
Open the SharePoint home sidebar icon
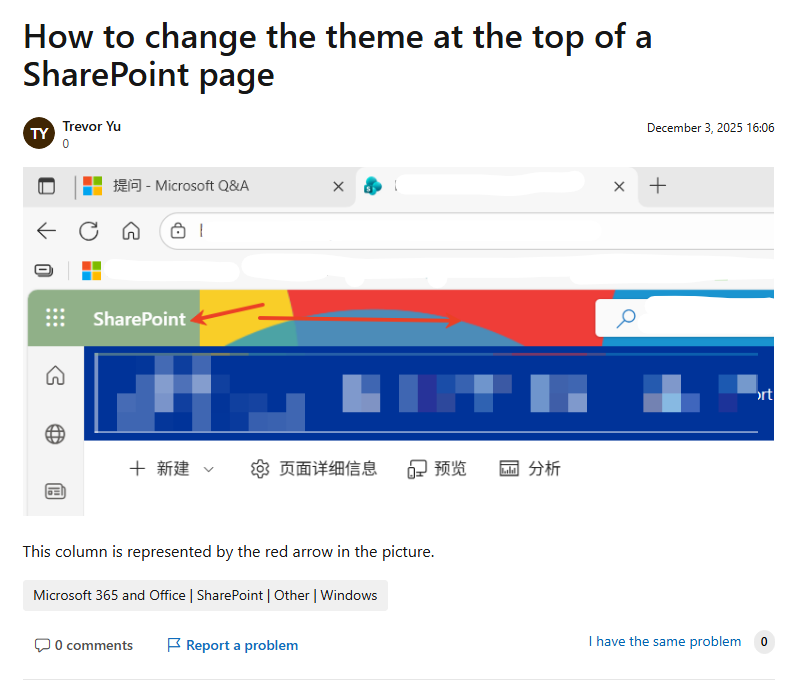click(55, 375)
